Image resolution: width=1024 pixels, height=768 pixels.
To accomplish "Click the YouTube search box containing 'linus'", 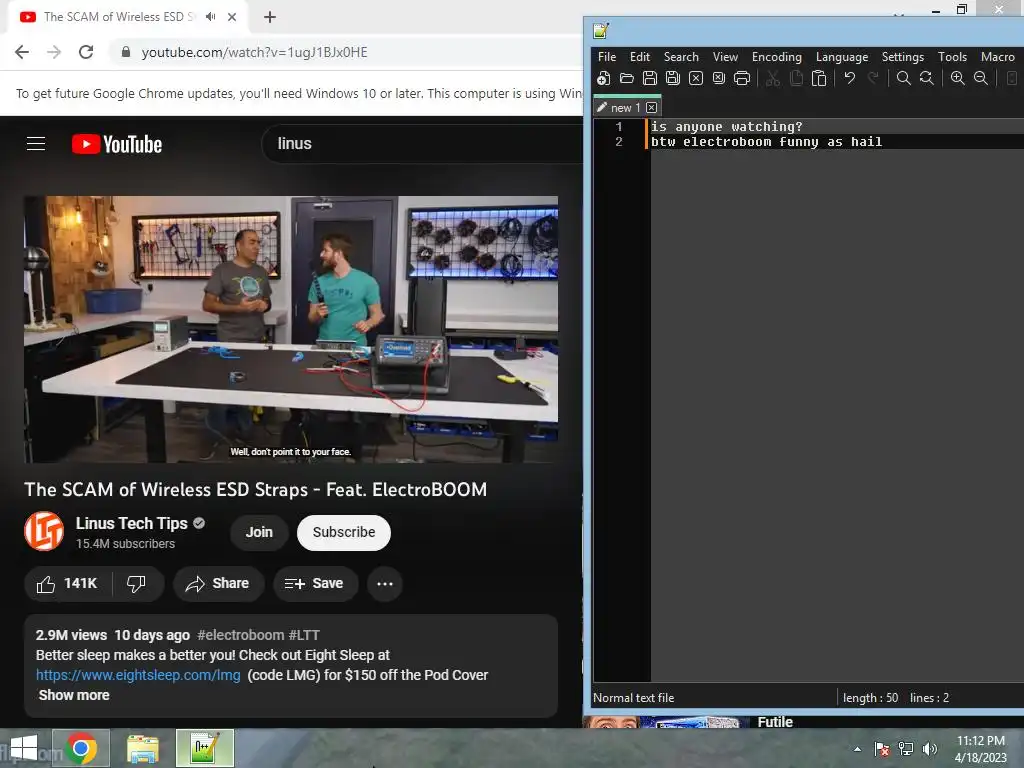I will click(x=422, y=144).
